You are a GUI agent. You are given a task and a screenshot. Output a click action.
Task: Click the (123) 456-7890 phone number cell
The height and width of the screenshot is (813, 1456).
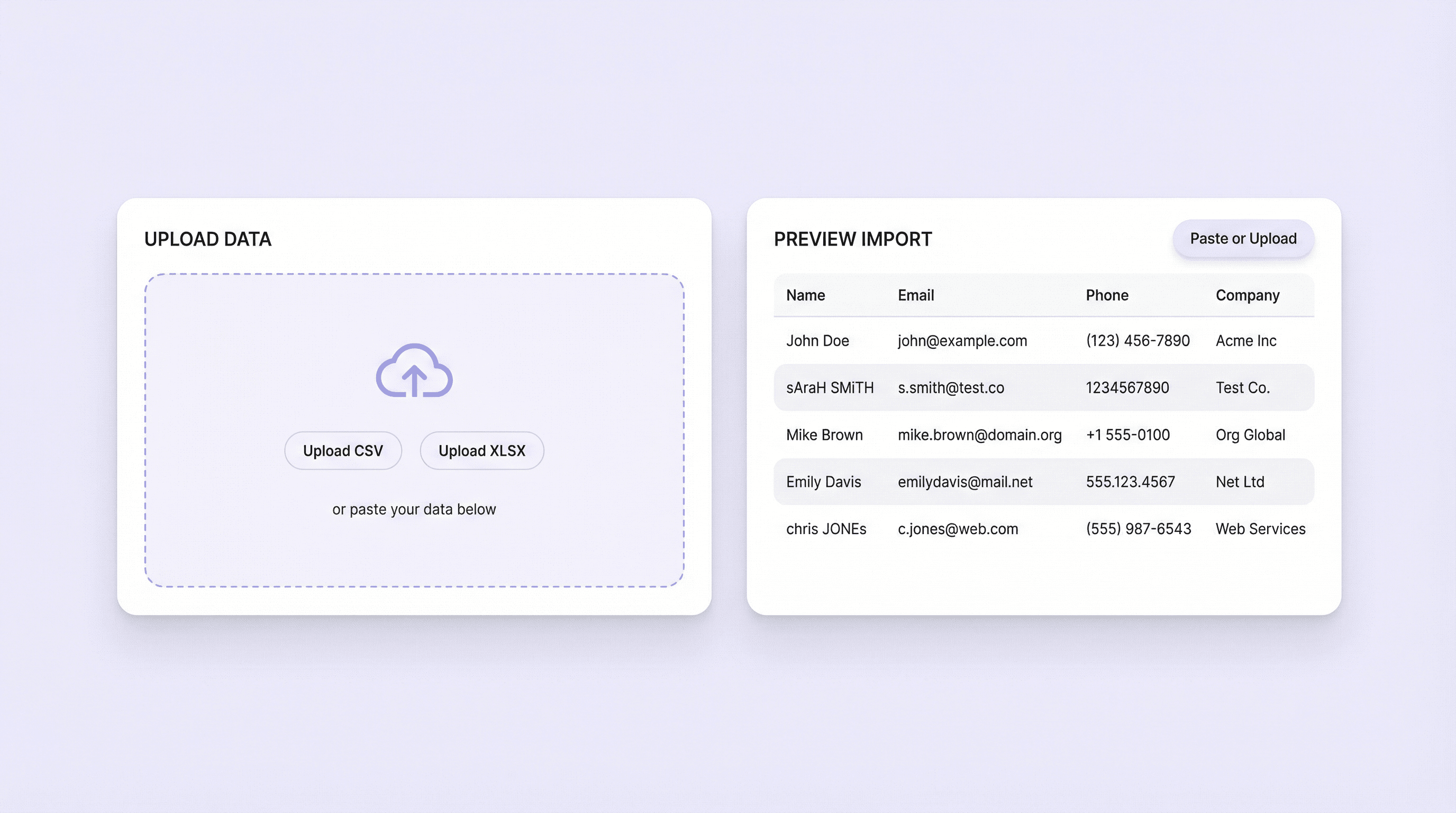pyautogui.click(x=1137, y=341)
